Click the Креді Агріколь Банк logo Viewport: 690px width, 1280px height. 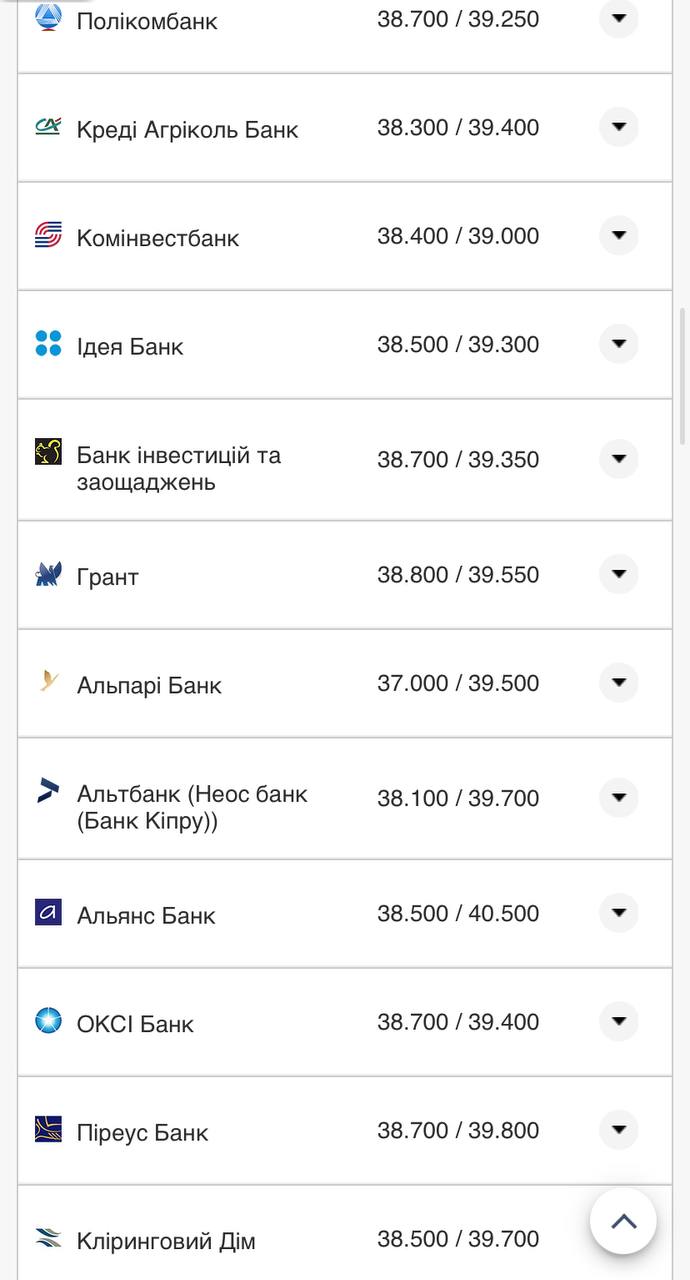pos(48,126)
